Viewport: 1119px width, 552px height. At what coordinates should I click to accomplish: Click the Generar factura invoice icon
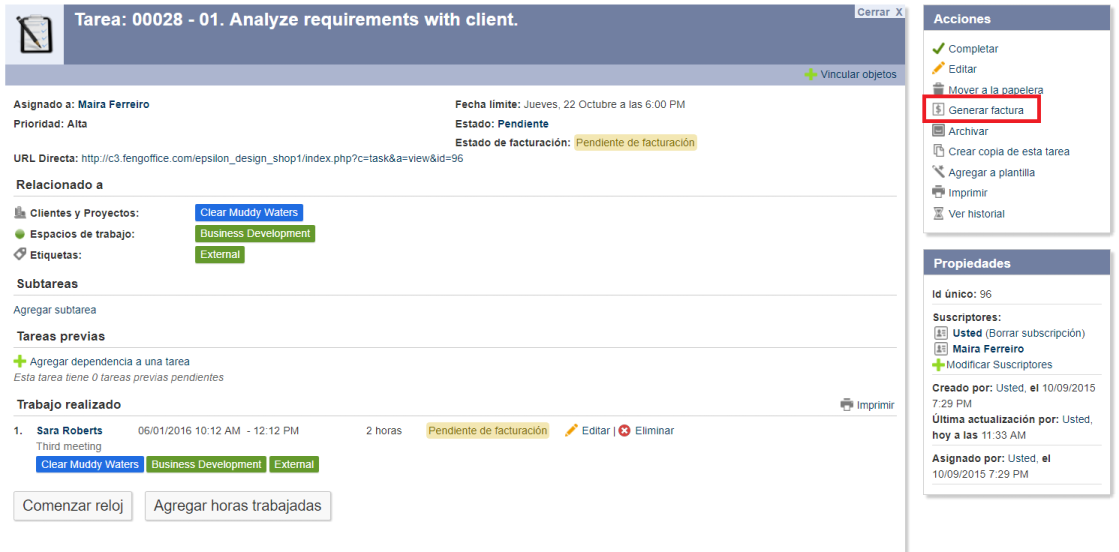938,110
